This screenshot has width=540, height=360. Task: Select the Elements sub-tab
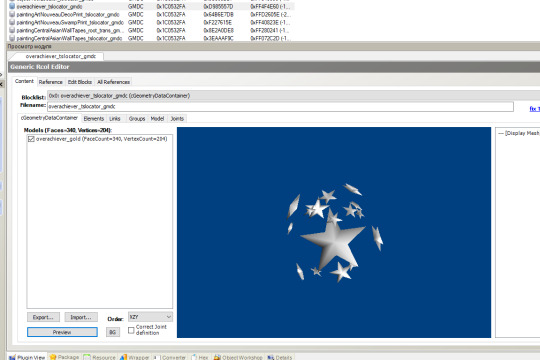pyautogui.click(x=94, y=119)
